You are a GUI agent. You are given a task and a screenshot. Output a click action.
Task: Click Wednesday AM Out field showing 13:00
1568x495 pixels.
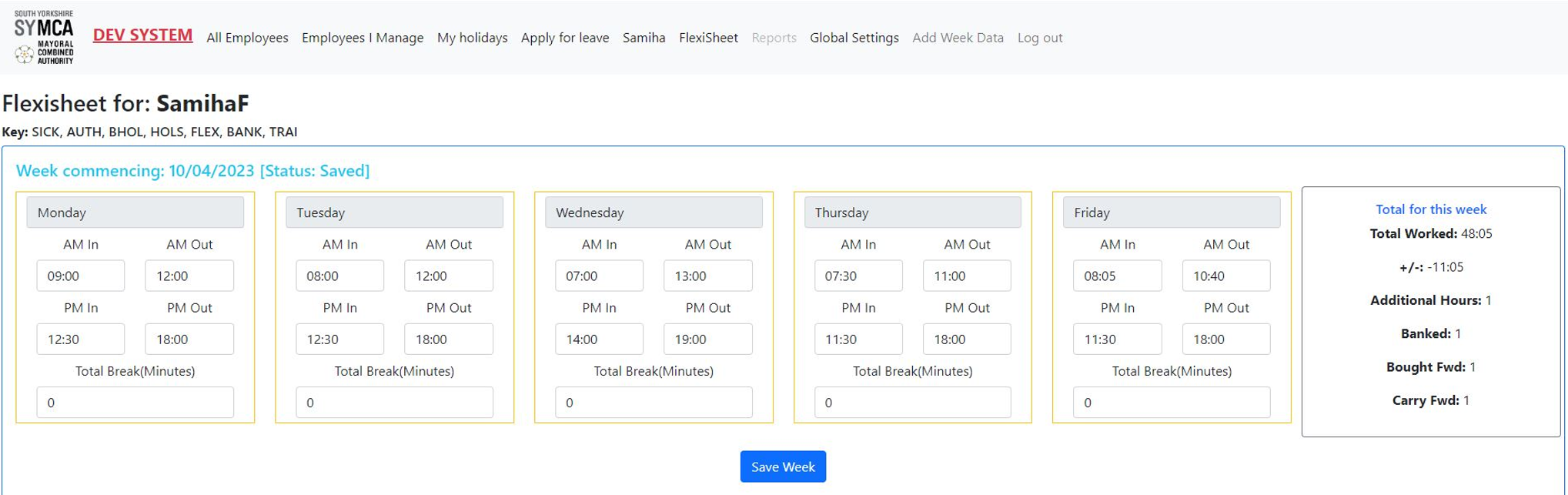pyautogui.click(x=708, y=276)
